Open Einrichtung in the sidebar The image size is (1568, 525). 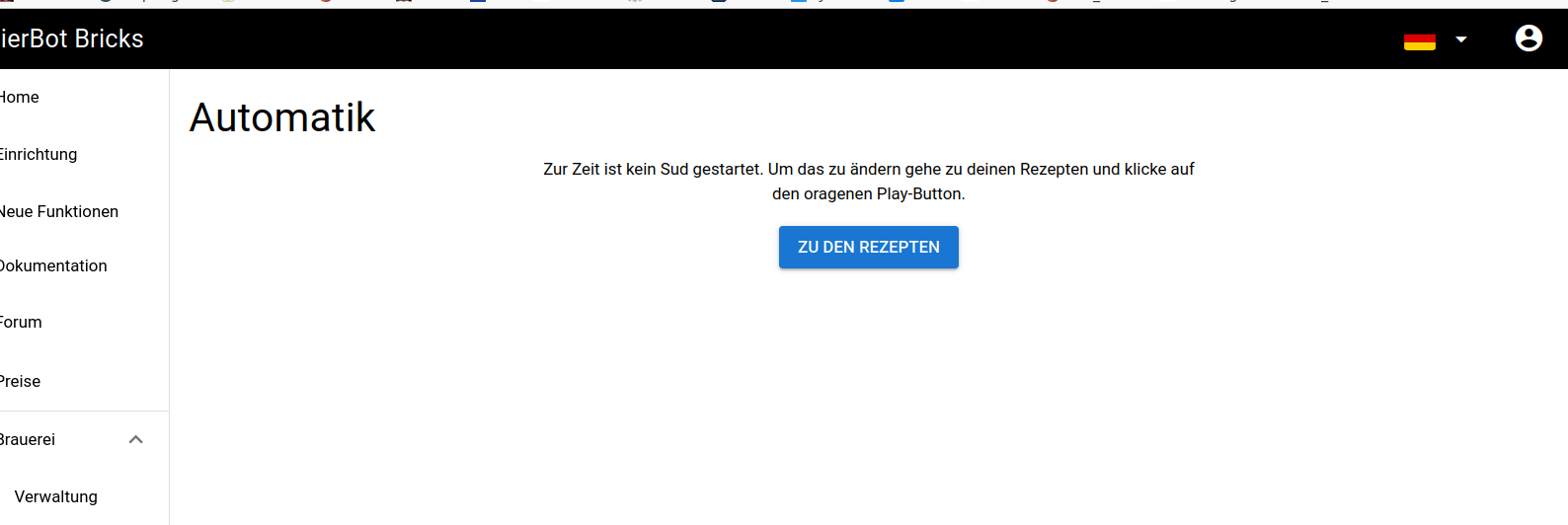38,154
